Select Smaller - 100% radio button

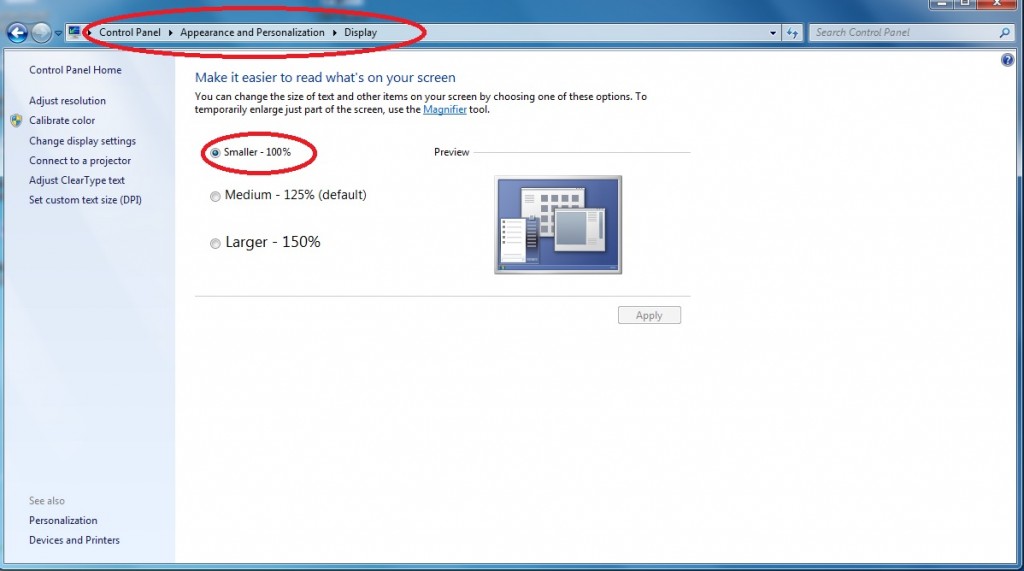215,153
